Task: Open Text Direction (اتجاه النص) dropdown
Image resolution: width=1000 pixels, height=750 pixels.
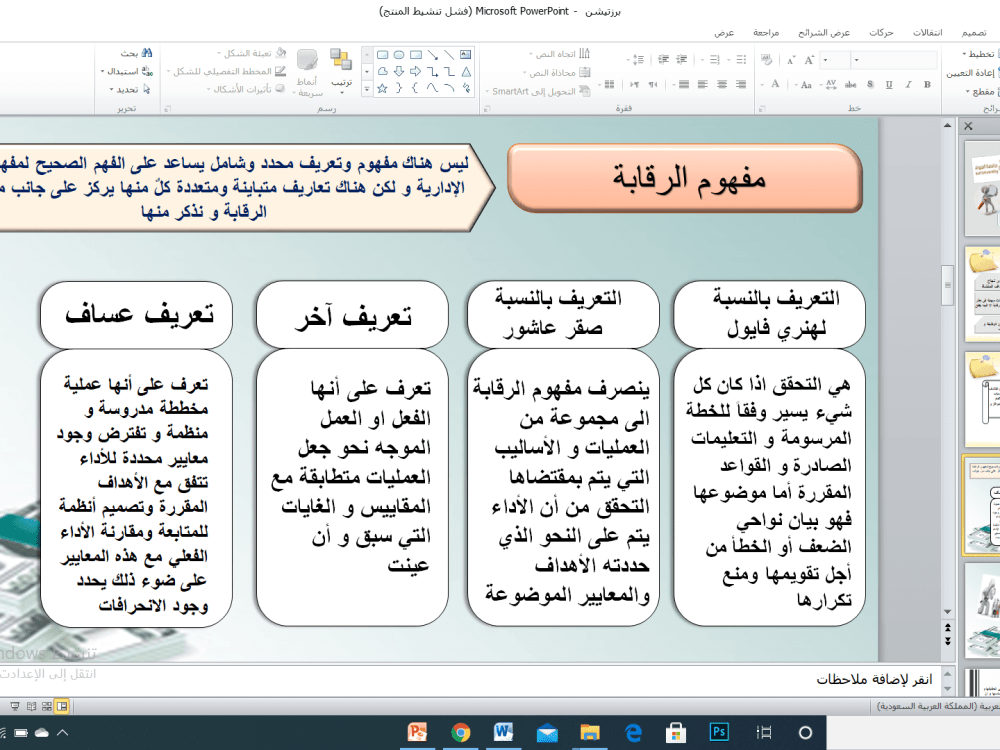Action: [559, 54]
